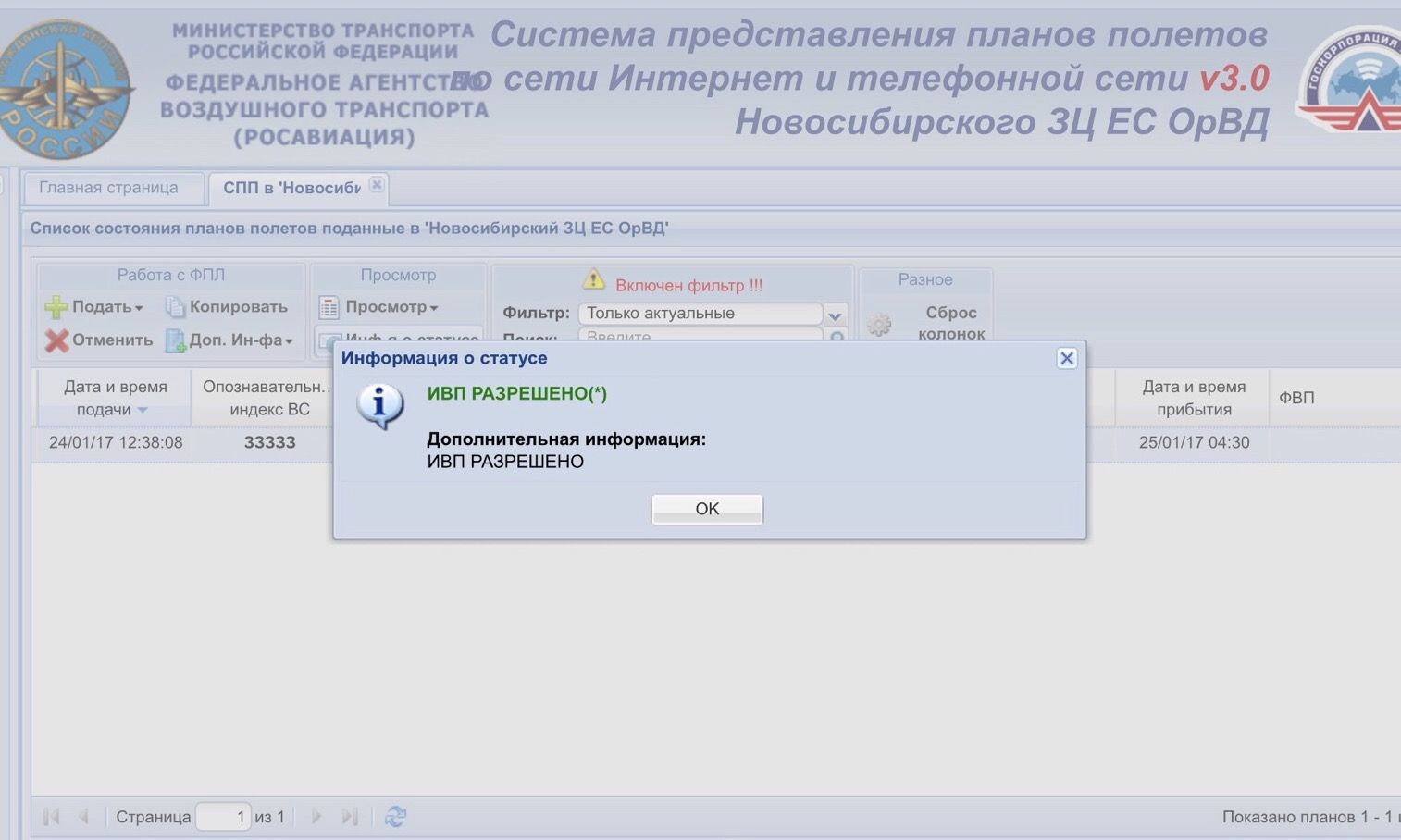Click the page number input field
The width and height of the screenshot is (1401, 840).
[223, 816]
